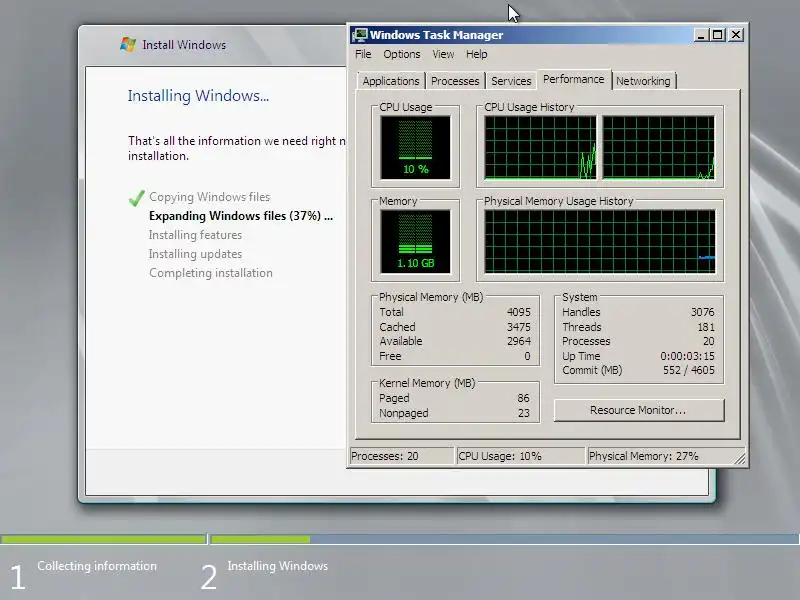Click the Nonpaged value 23
Image resolution: width=800 pixels, height=600 pixels.
point(524,413)
